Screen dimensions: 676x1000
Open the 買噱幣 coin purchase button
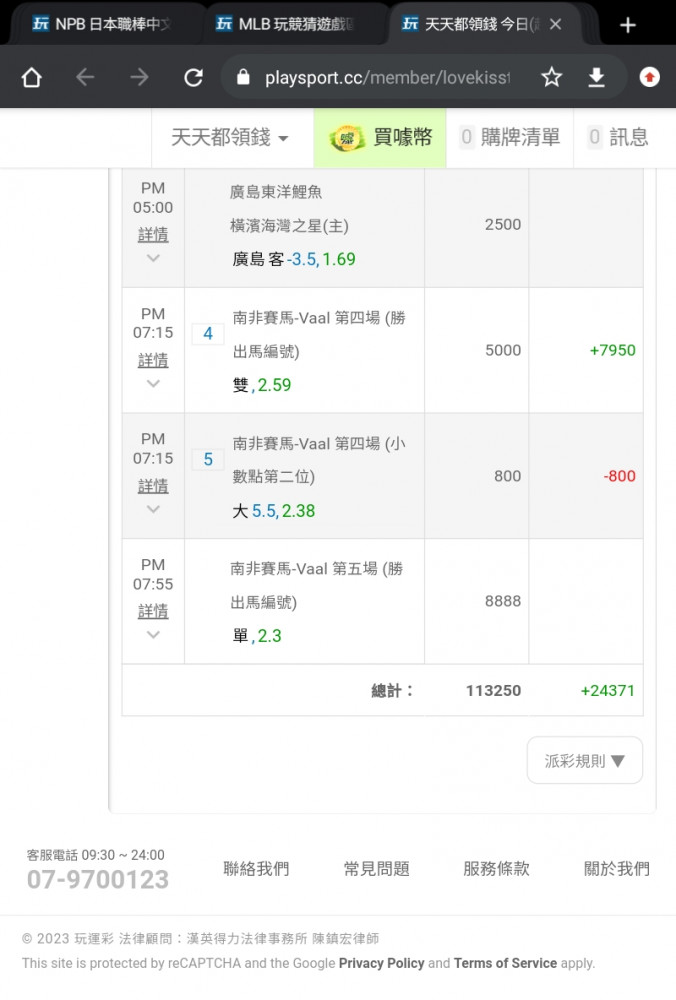[380, 138]
